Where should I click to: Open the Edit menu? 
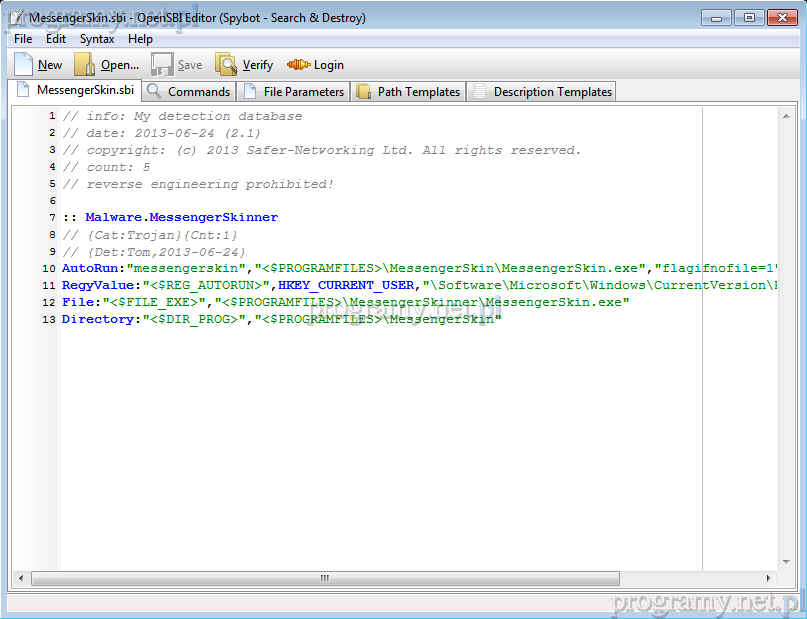[56, 39]
